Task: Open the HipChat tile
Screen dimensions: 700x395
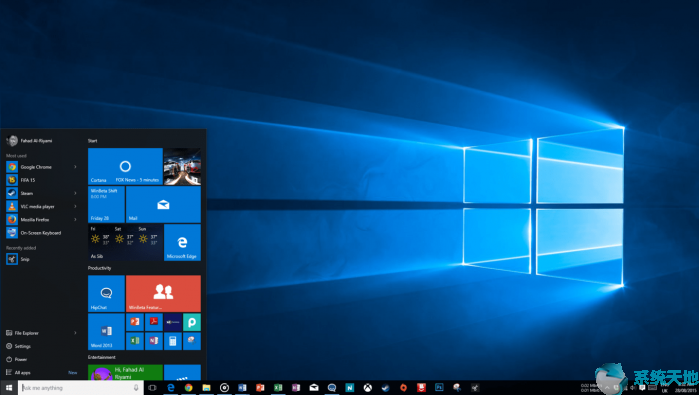Action: pos(106,294)
